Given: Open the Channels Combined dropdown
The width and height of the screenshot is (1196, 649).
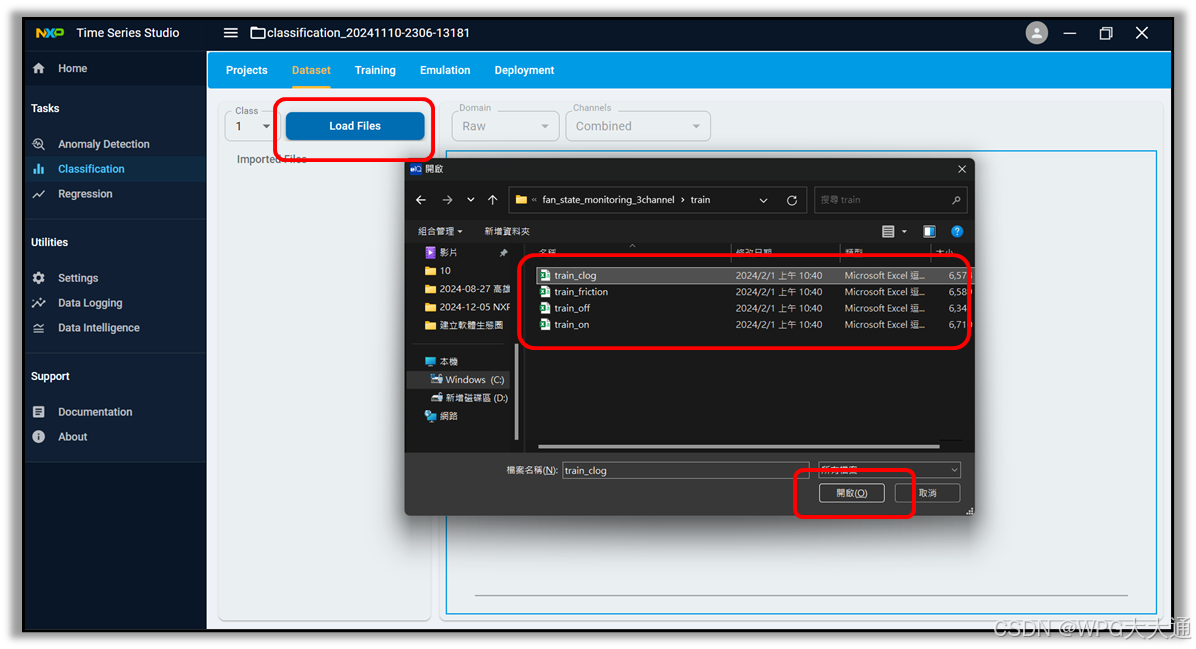Looking at the screenshot, I should [638, 126].
